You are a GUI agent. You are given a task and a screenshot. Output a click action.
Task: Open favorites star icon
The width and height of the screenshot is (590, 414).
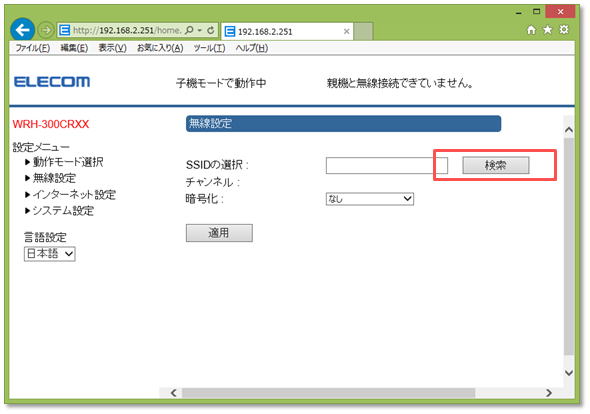point(547,30)
